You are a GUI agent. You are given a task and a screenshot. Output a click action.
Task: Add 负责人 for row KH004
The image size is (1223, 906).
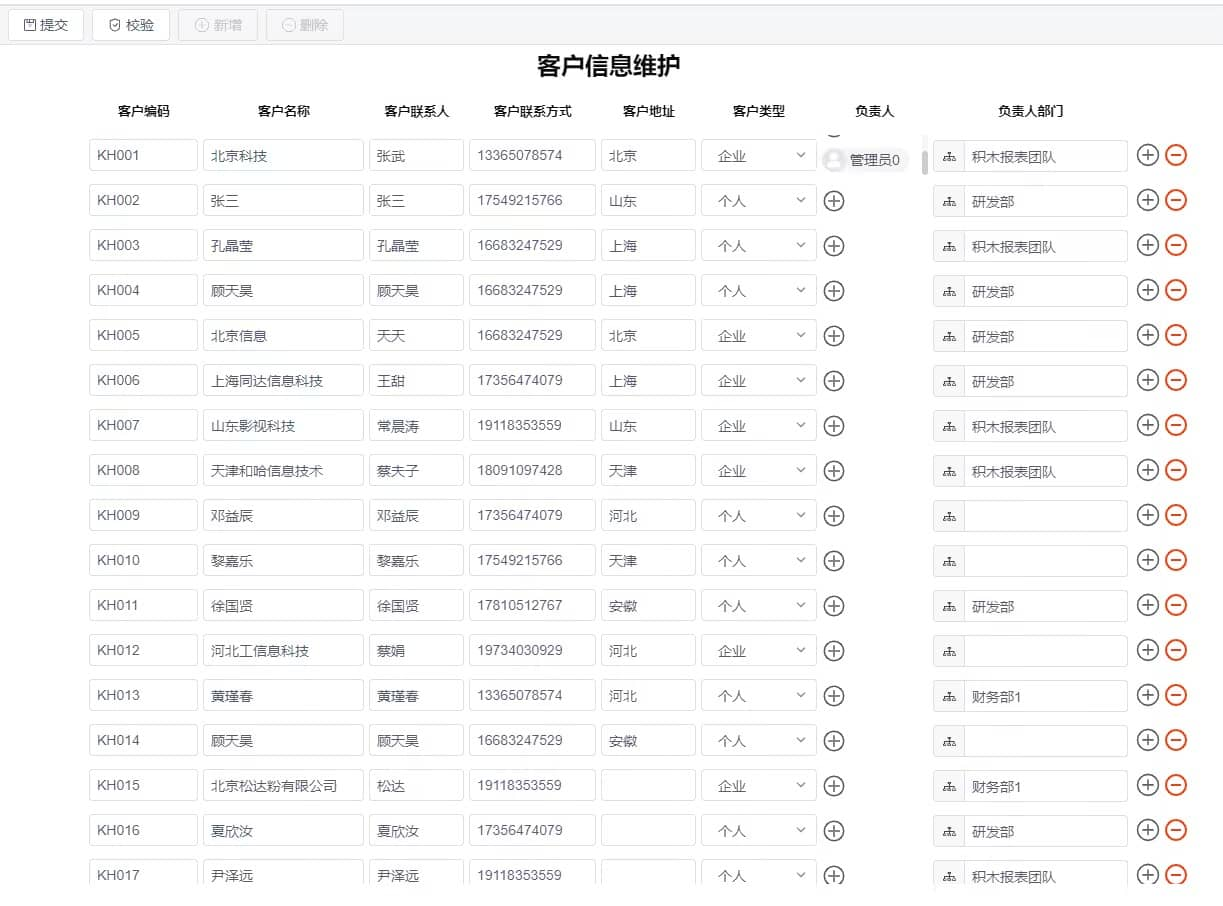point(834,291)
